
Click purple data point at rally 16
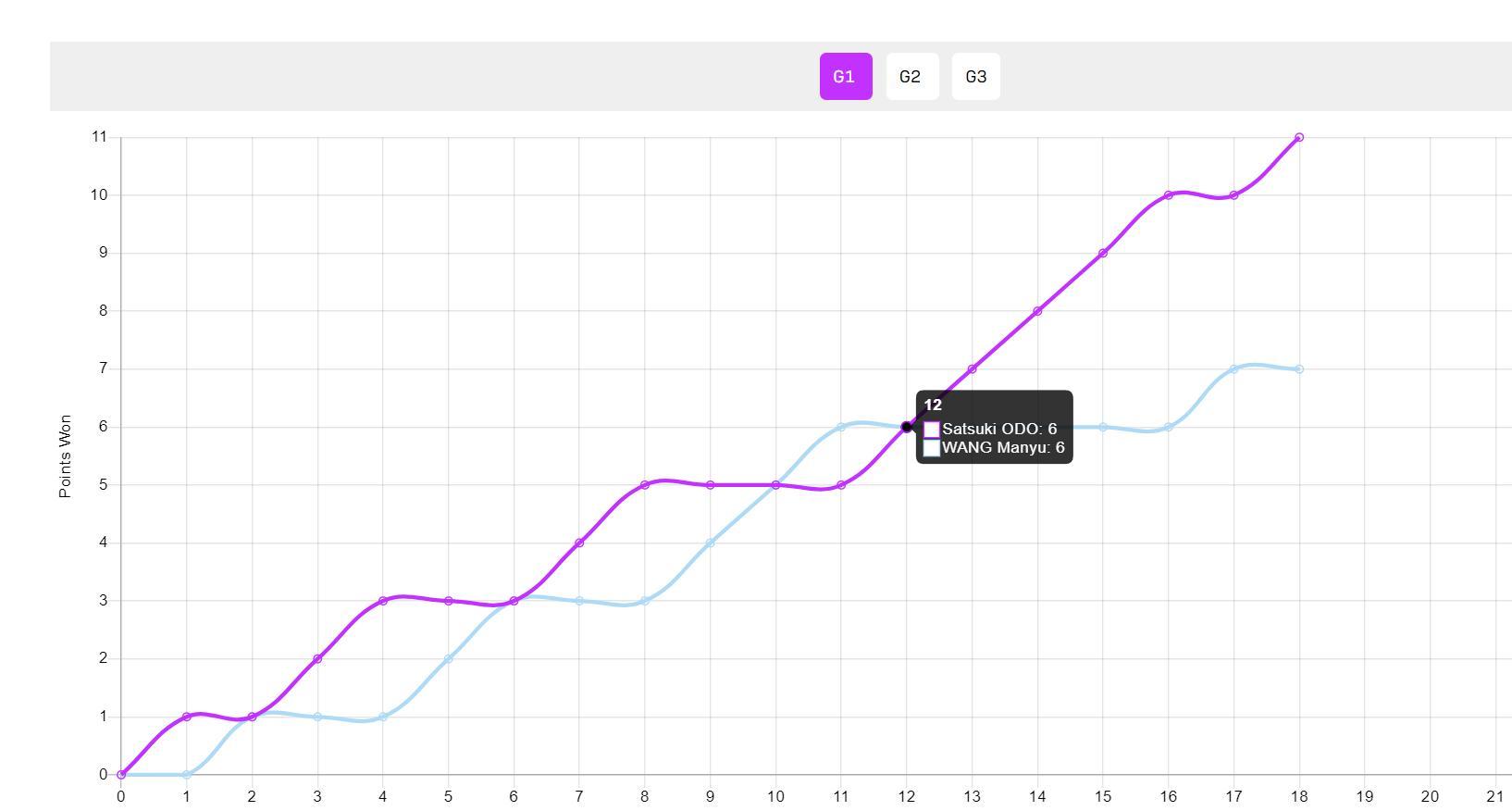1169,195
